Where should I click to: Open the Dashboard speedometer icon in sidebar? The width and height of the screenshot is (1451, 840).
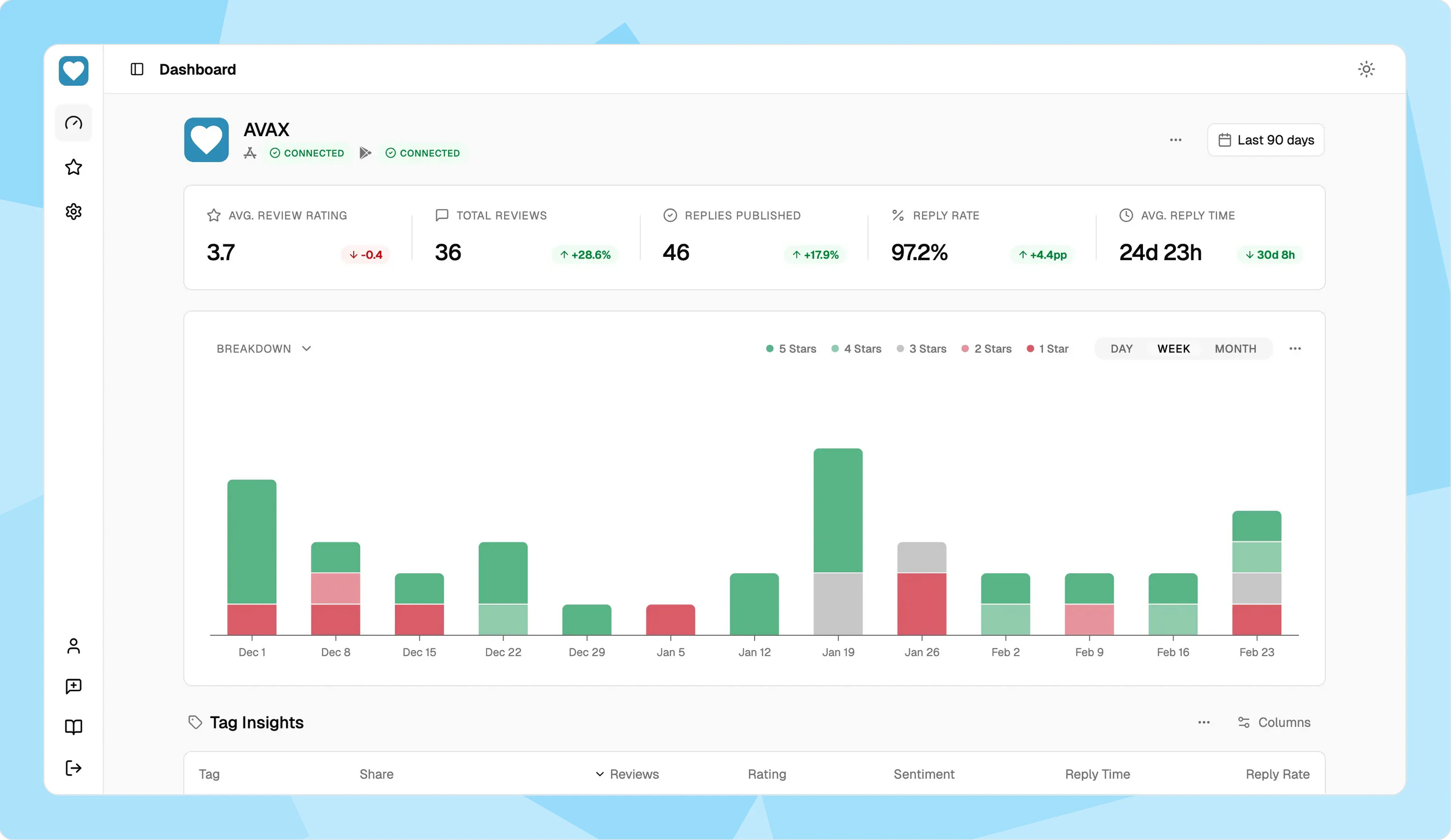pos(73,122)
